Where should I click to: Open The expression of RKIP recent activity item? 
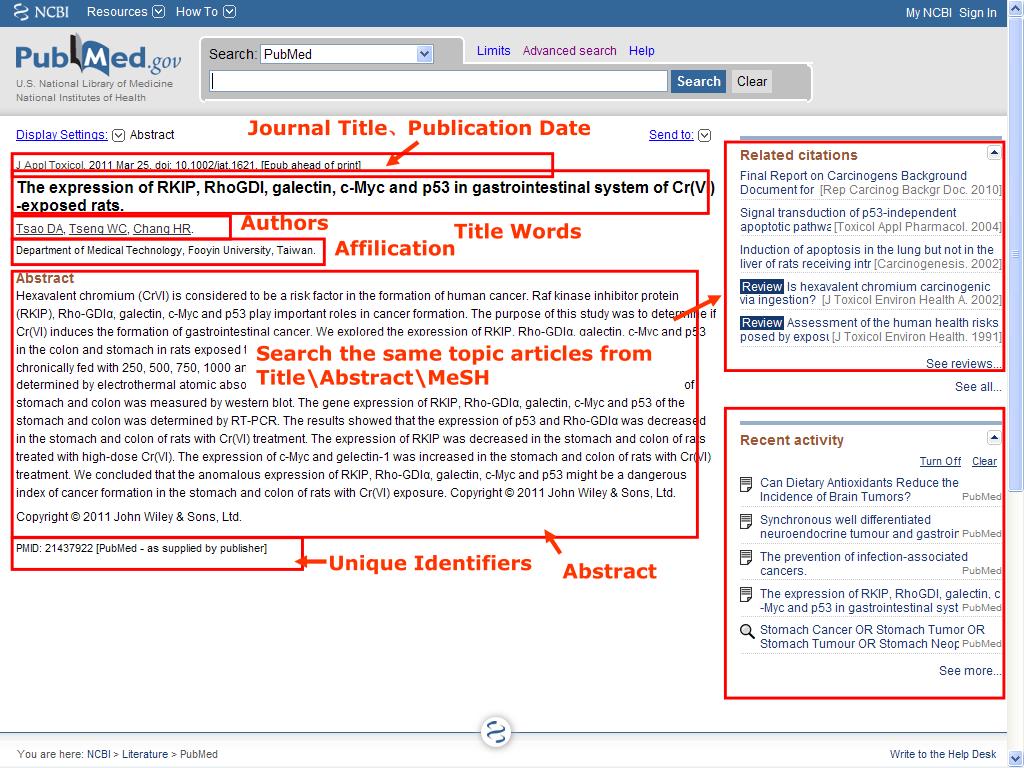880,600
